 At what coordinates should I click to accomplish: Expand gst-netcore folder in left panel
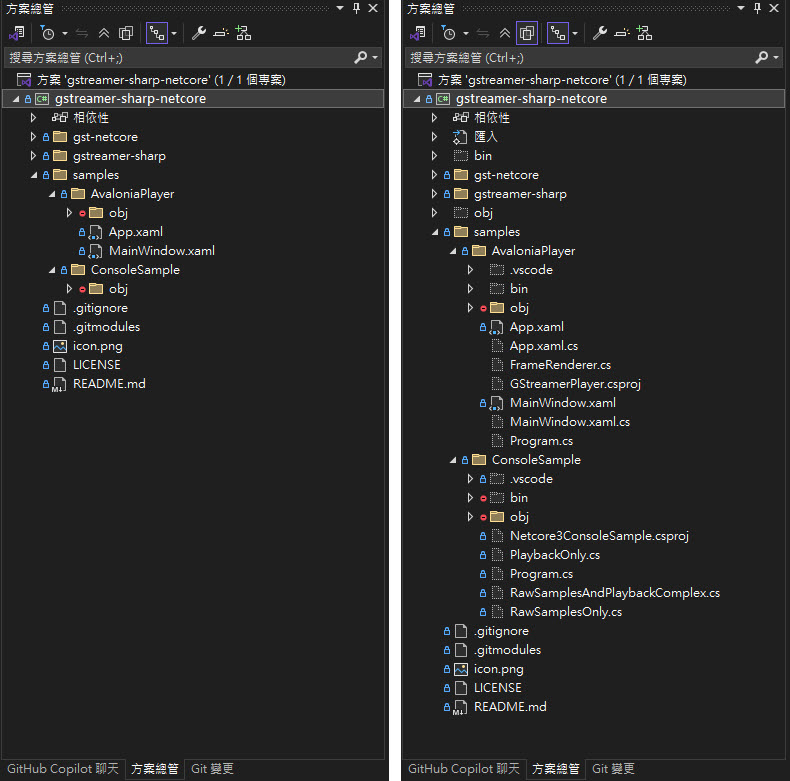33,137
